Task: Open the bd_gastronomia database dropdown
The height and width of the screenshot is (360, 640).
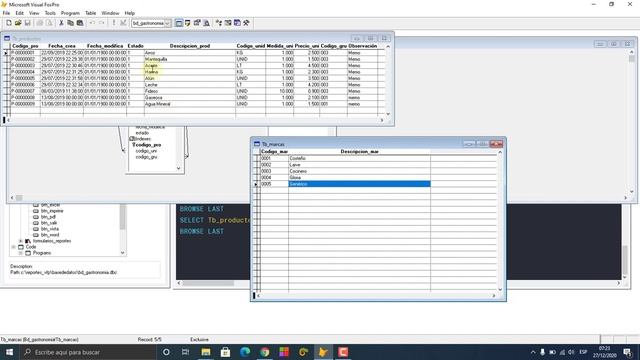Action: [x=167, y=23]
